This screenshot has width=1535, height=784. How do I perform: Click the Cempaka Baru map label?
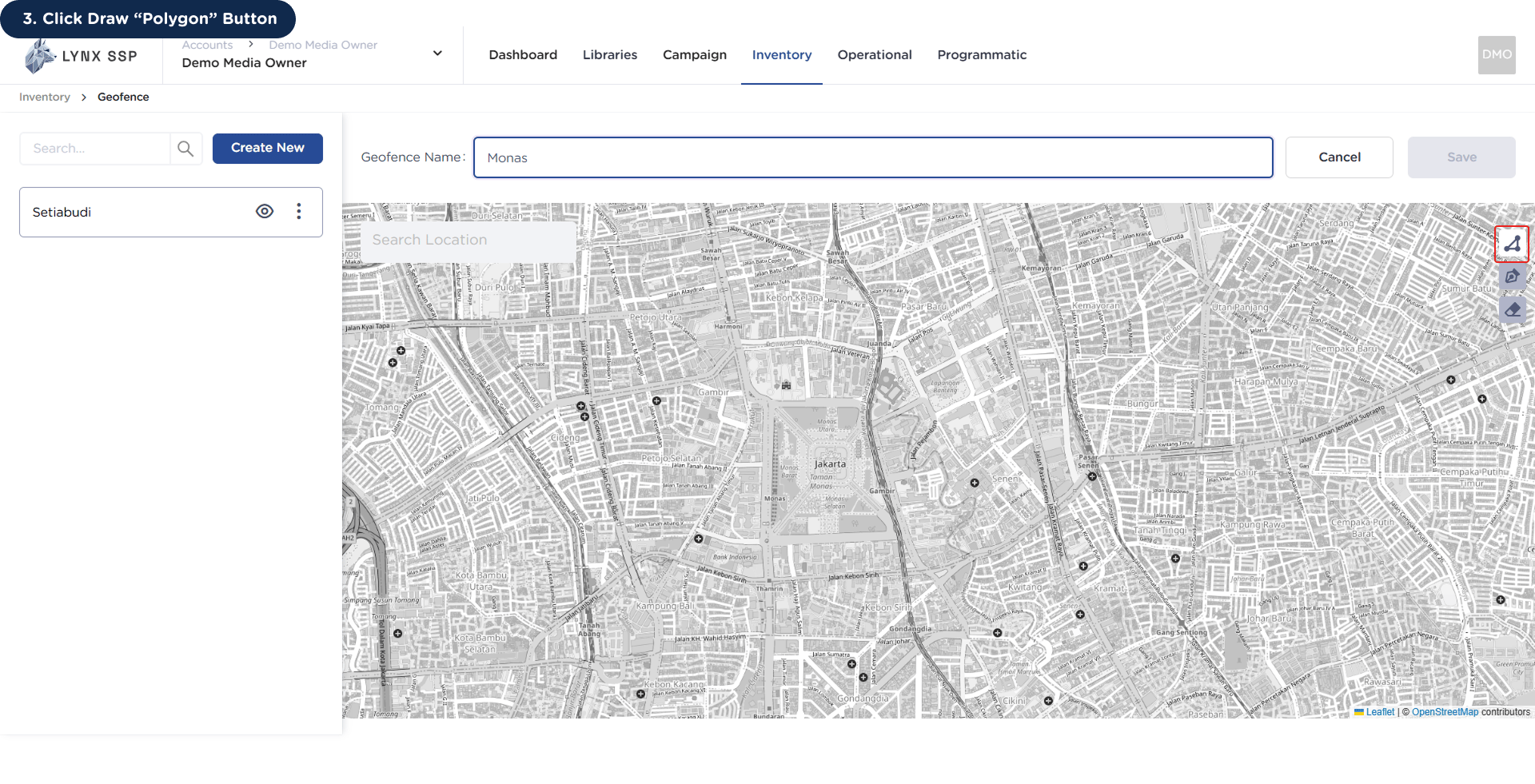point(1346,348)
